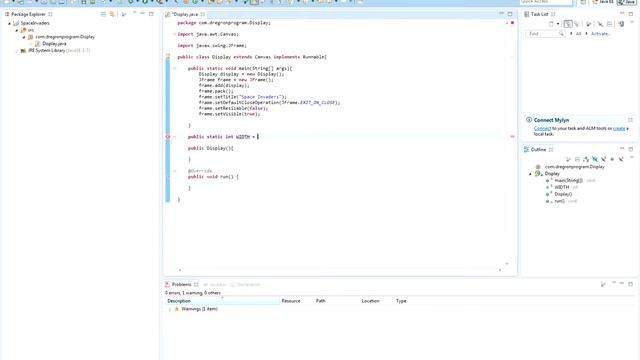Expand the Display.java tree node
Viewport: 640px width, 360px height.
(x=31, y=44)
